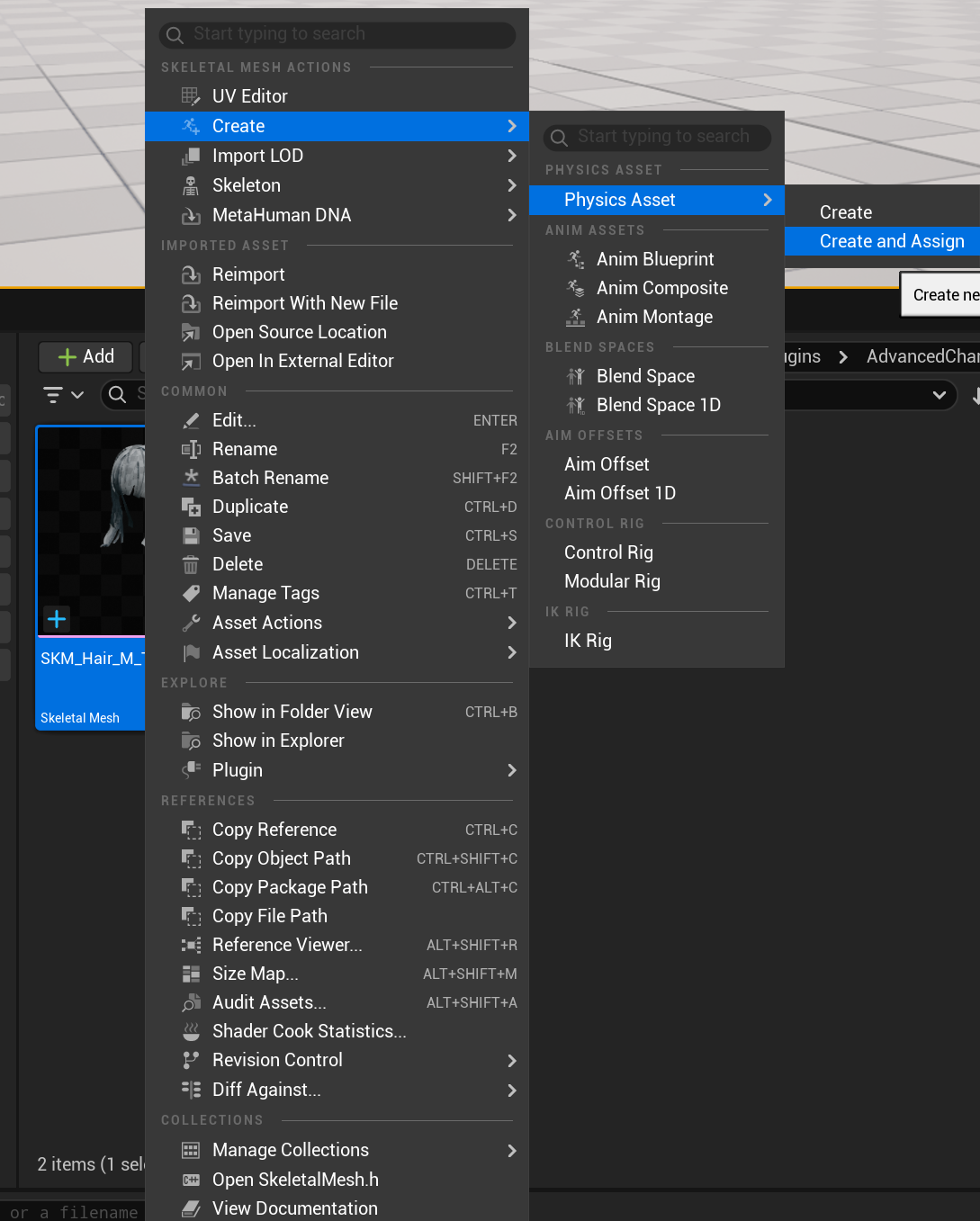Screen dimensions: 980x1221
Task: Click the Blend Space 1D icon
Action: 576,405
